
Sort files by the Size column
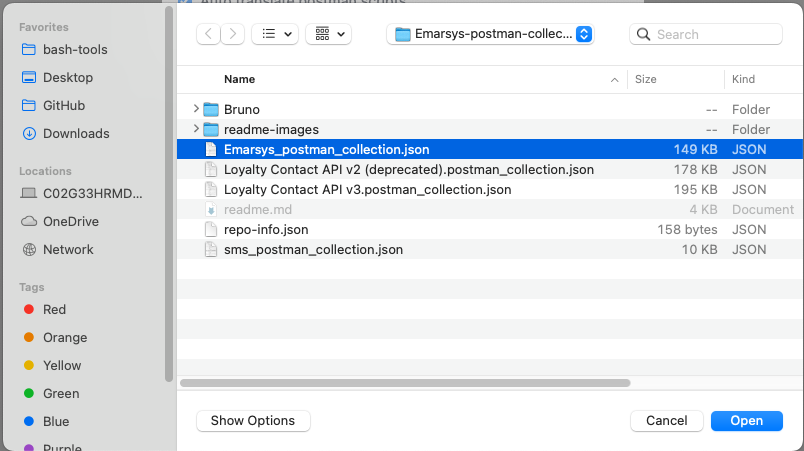coord(645,79)
